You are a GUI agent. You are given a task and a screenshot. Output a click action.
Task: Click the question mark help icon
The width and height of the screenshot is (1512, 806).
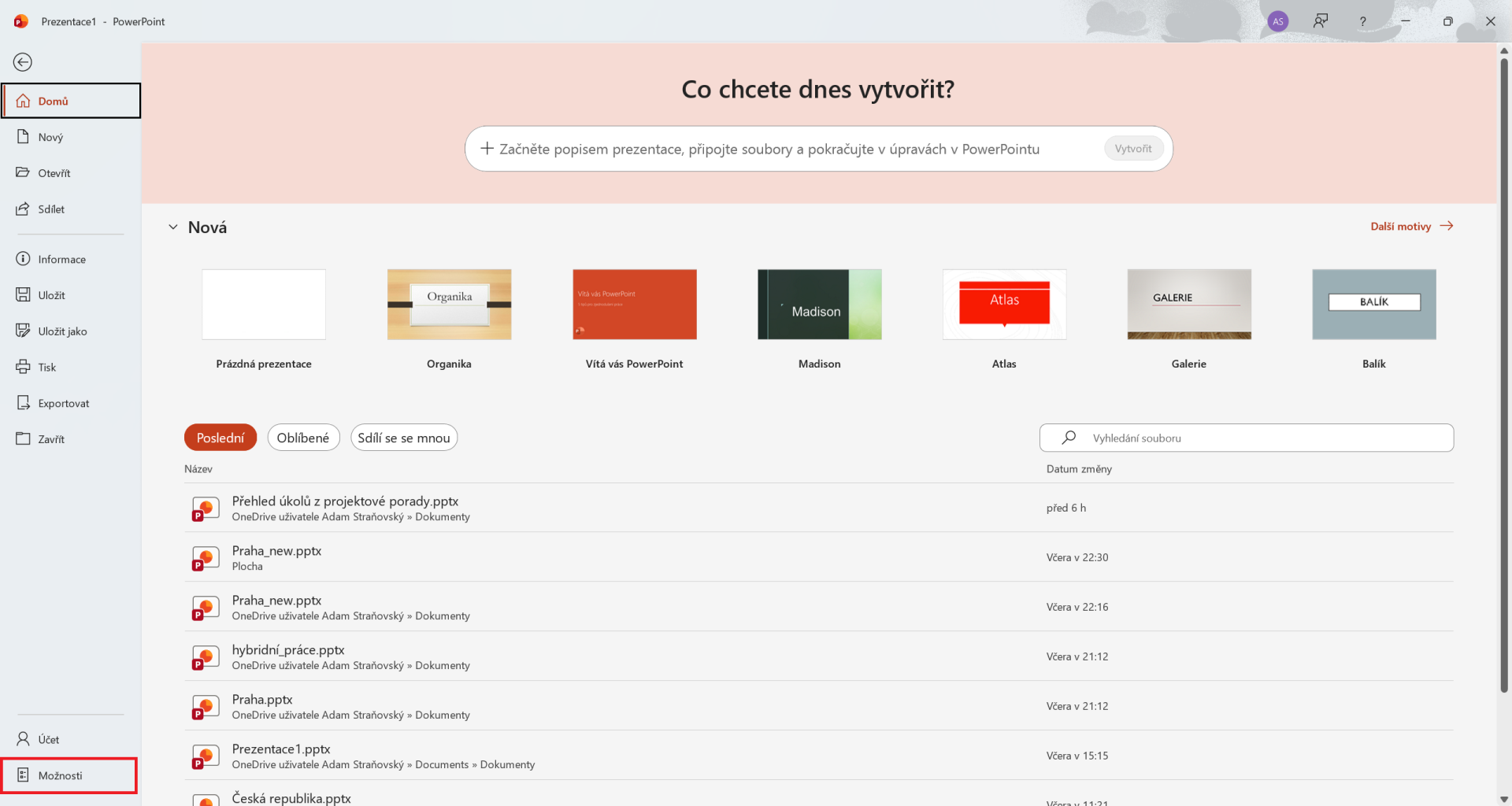pos(1362,21)
